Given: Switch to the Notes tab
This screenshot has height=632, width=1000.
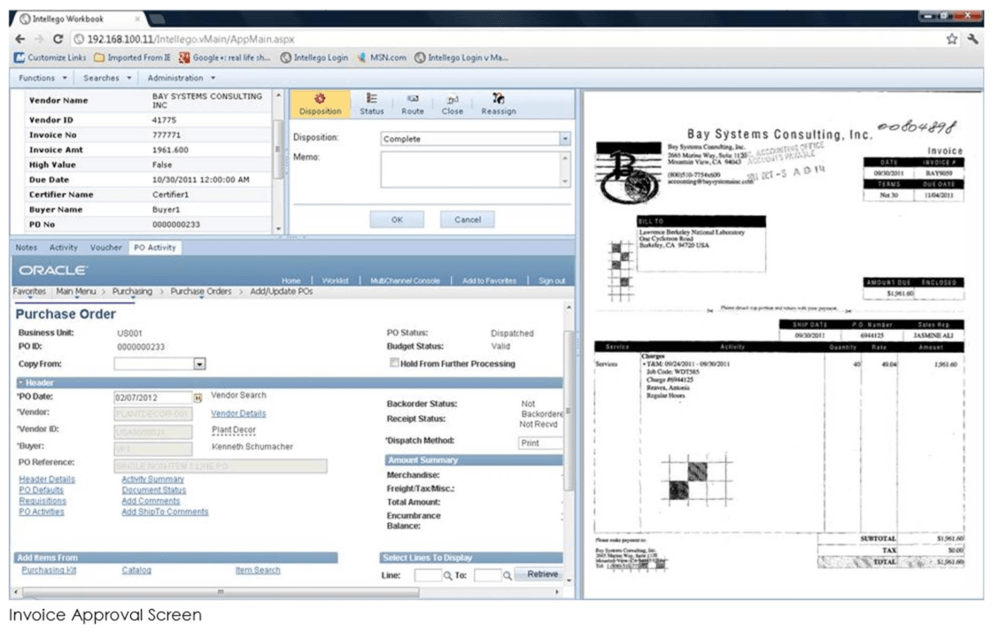Looking at the screenshot, I should (26, 247).
